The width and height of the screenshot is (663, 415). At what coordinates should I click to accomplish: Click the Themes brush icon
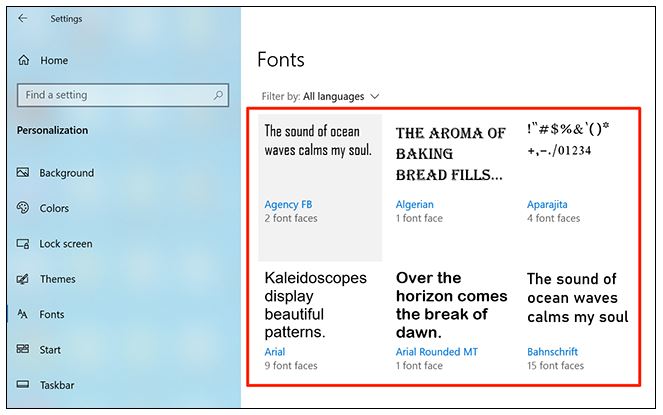tap(23, 279)
